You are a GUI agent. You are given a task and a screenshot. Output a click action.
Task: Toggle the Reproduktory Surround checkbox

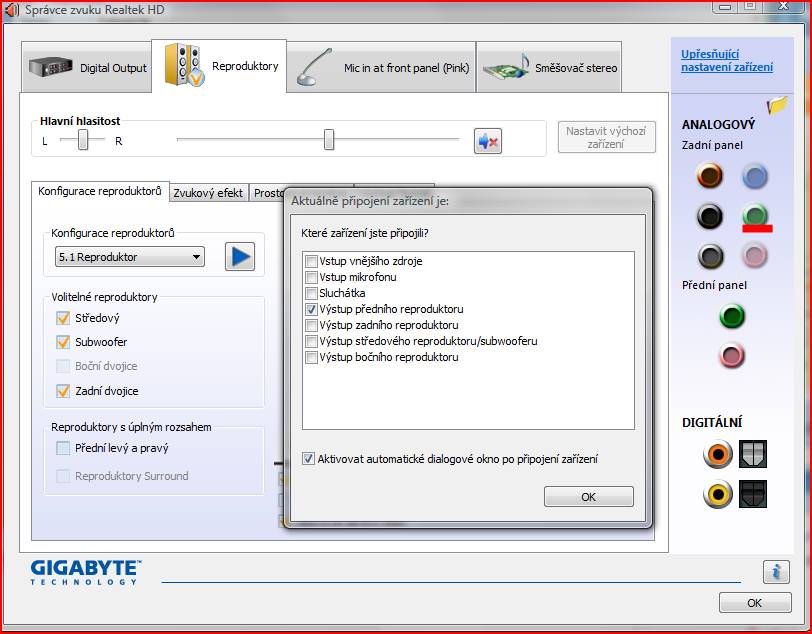click(x=63, y=476)
